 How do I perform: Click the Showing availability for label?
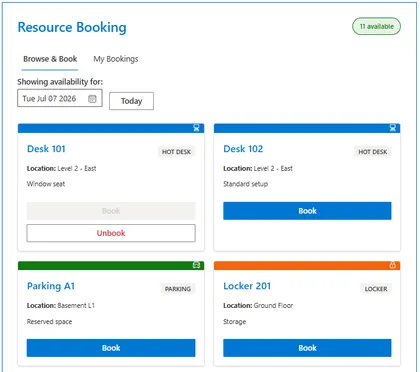tap(60, 82)
